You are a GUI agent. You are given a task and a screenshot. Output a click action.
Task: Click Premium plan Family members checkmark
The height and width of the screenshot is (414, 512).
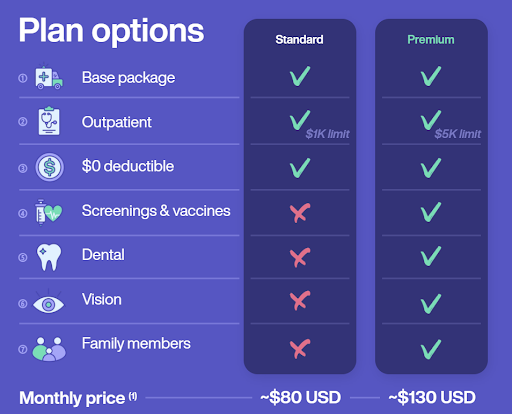[x=431, y=349]
